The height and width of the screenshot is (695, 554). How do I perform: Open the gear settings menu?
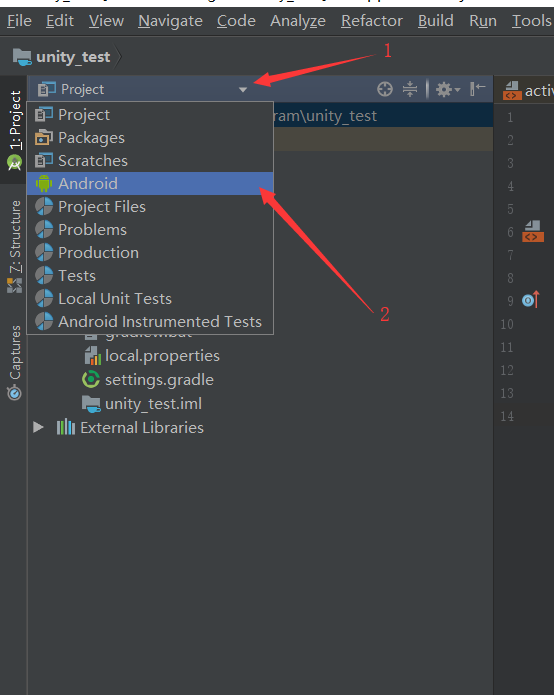pyautogui.click(x=447, y=89)
